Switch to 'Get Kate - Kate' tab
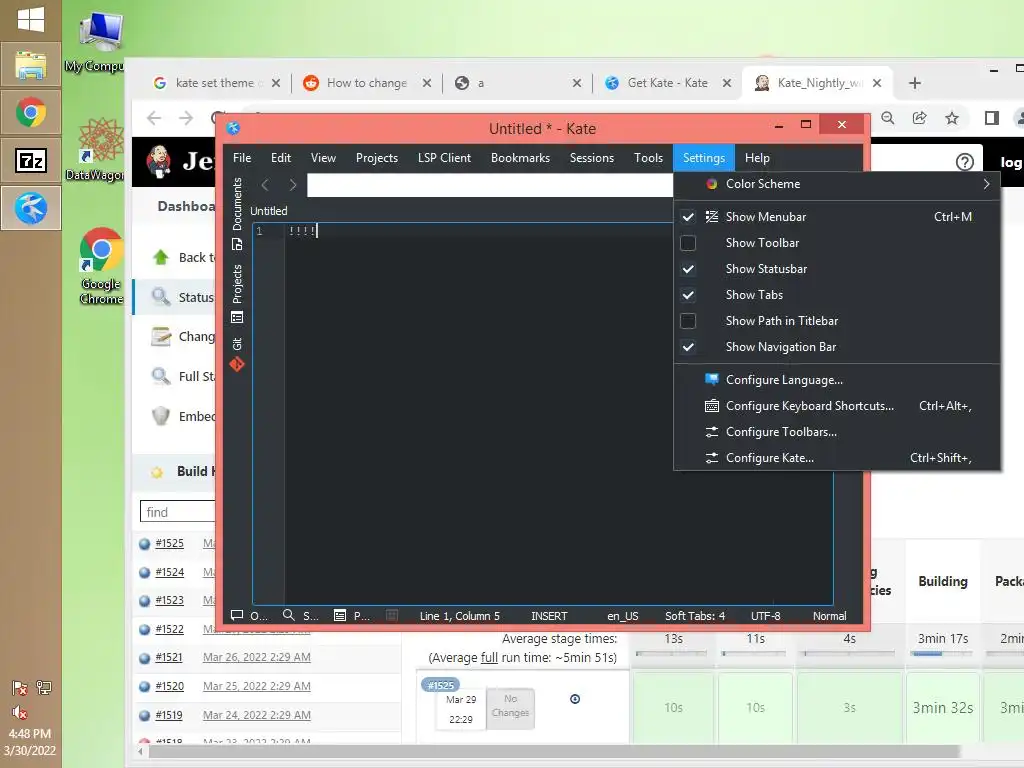The width and height of the screenshot is (1024, 768). [667, 83]
